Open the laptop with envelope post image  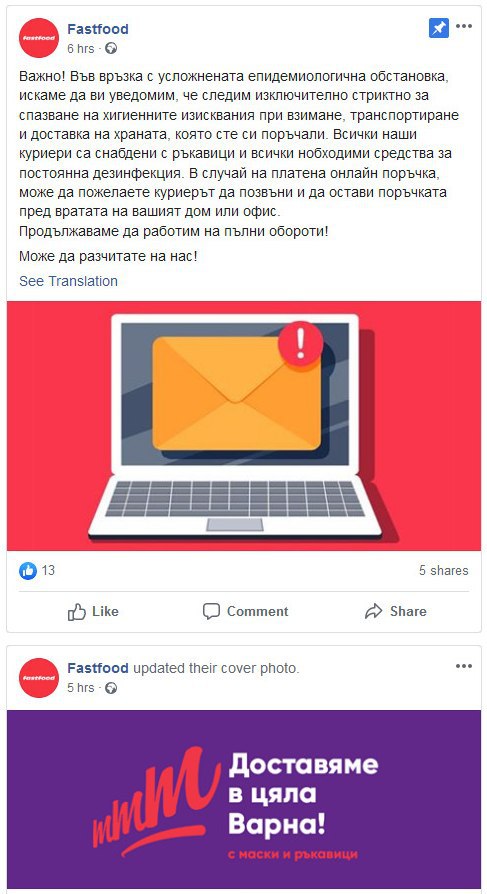tap(244, 425)
